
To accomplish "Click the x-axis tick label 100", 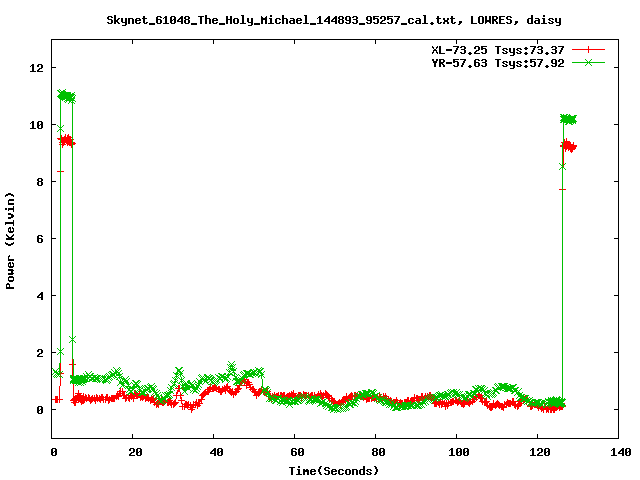I will tap(456, 452).
